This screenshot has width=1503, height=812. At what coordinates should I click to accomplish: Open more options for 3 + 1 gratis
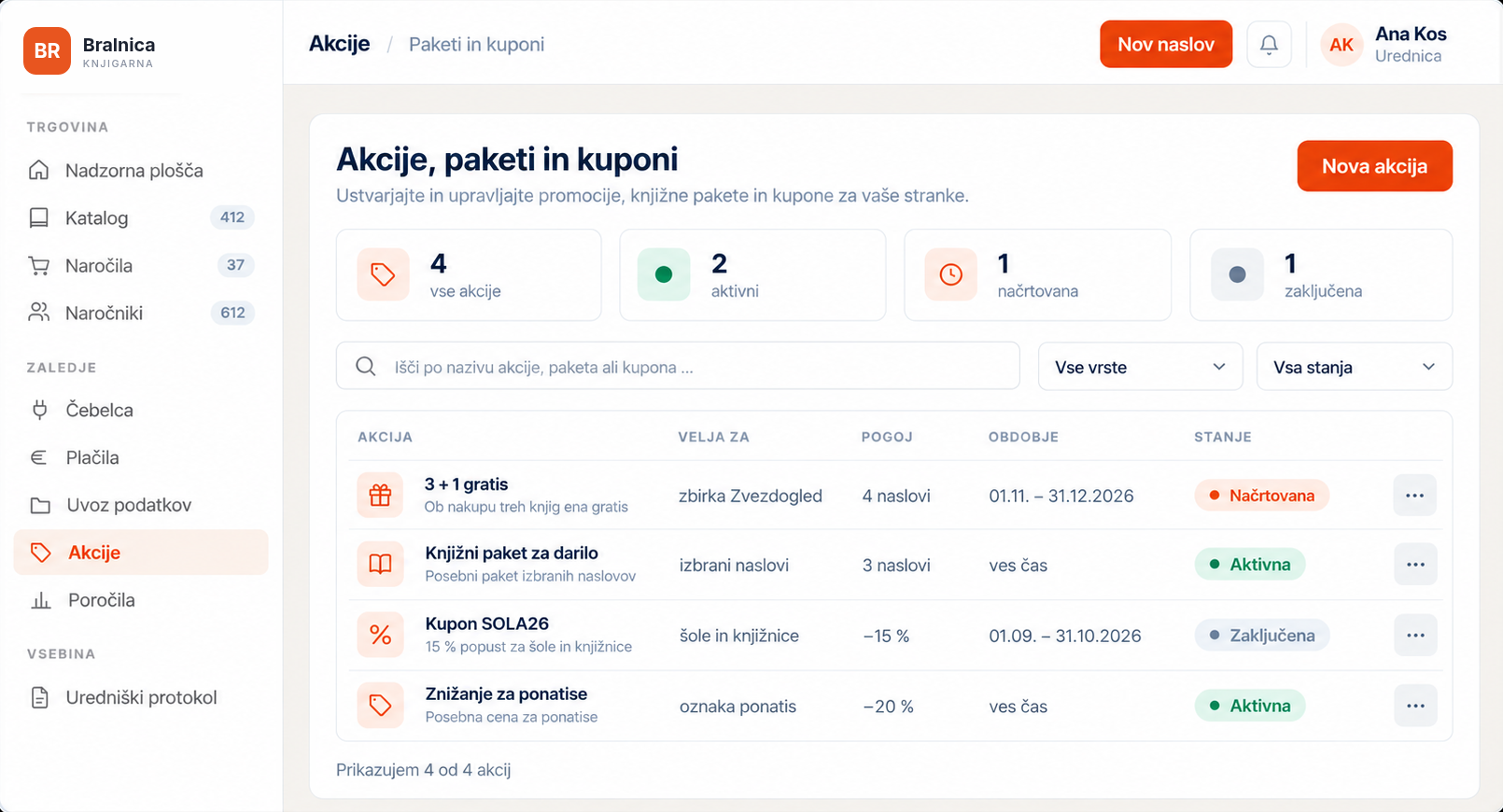click(x=1414, y=496)
